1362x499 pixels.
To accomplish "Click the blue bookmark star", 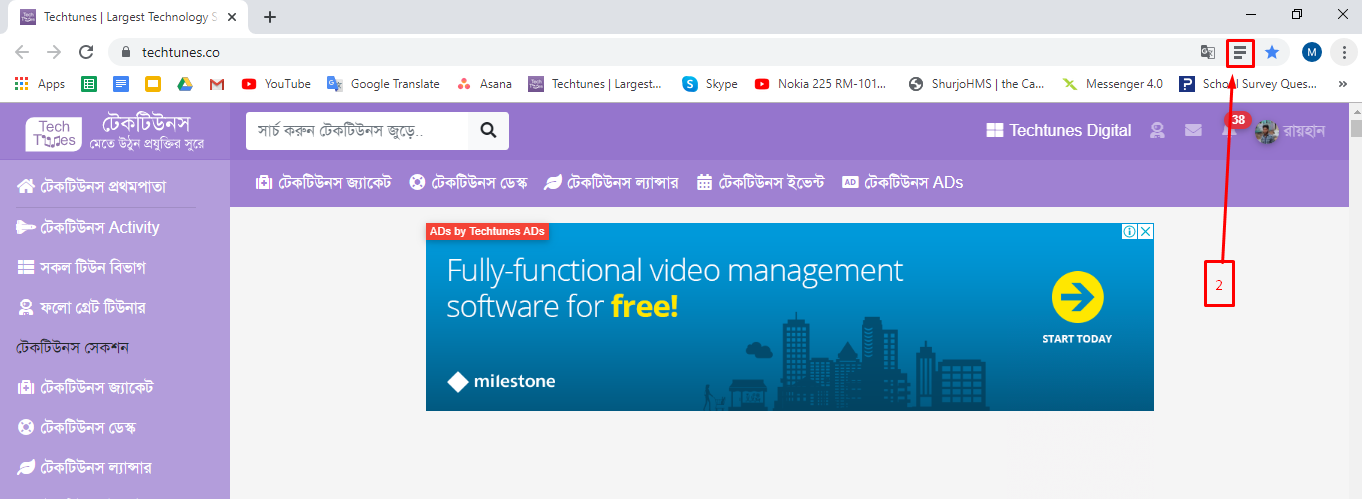I will point(1272,52).
